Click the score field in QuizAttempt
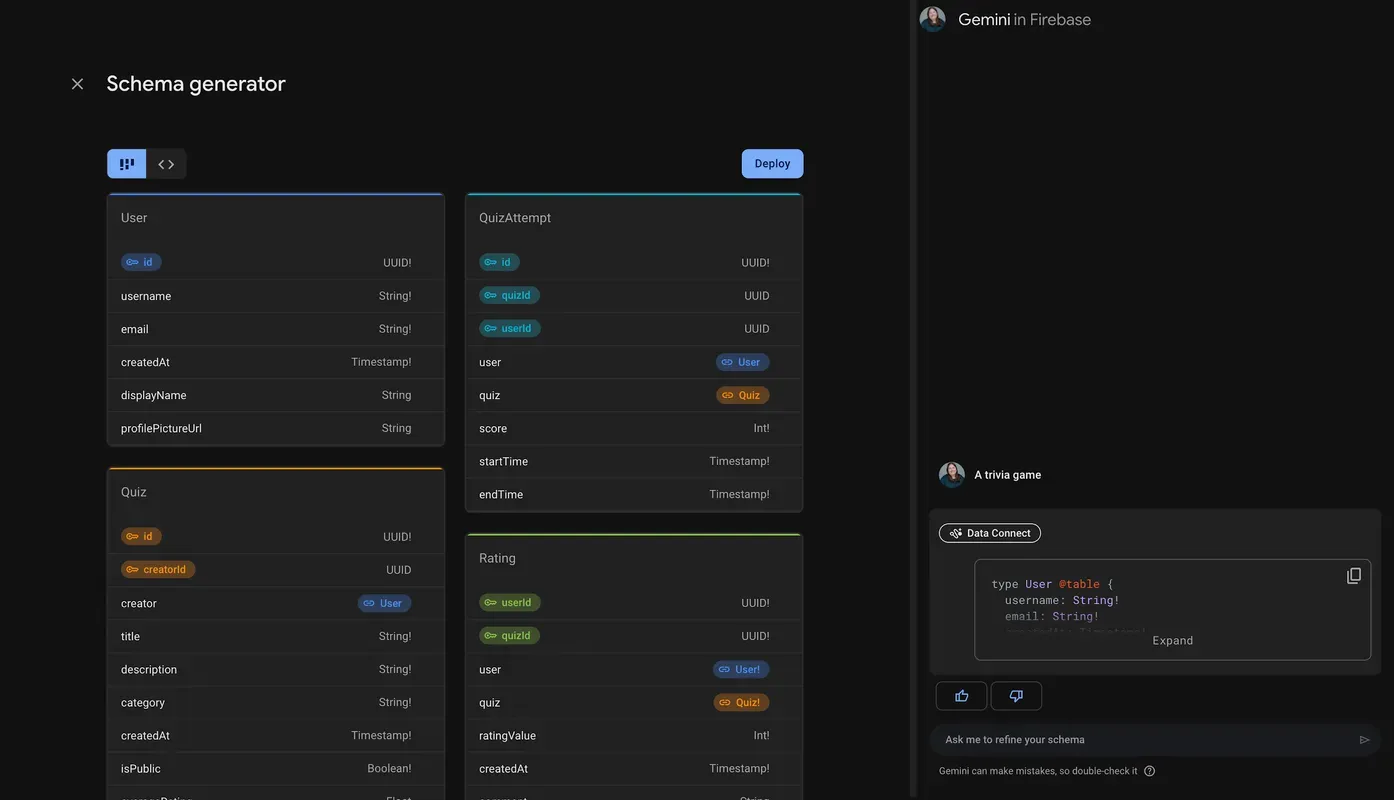Viewport: 1394px width, 800px height. pyautogui.click(x=634, y=428)
